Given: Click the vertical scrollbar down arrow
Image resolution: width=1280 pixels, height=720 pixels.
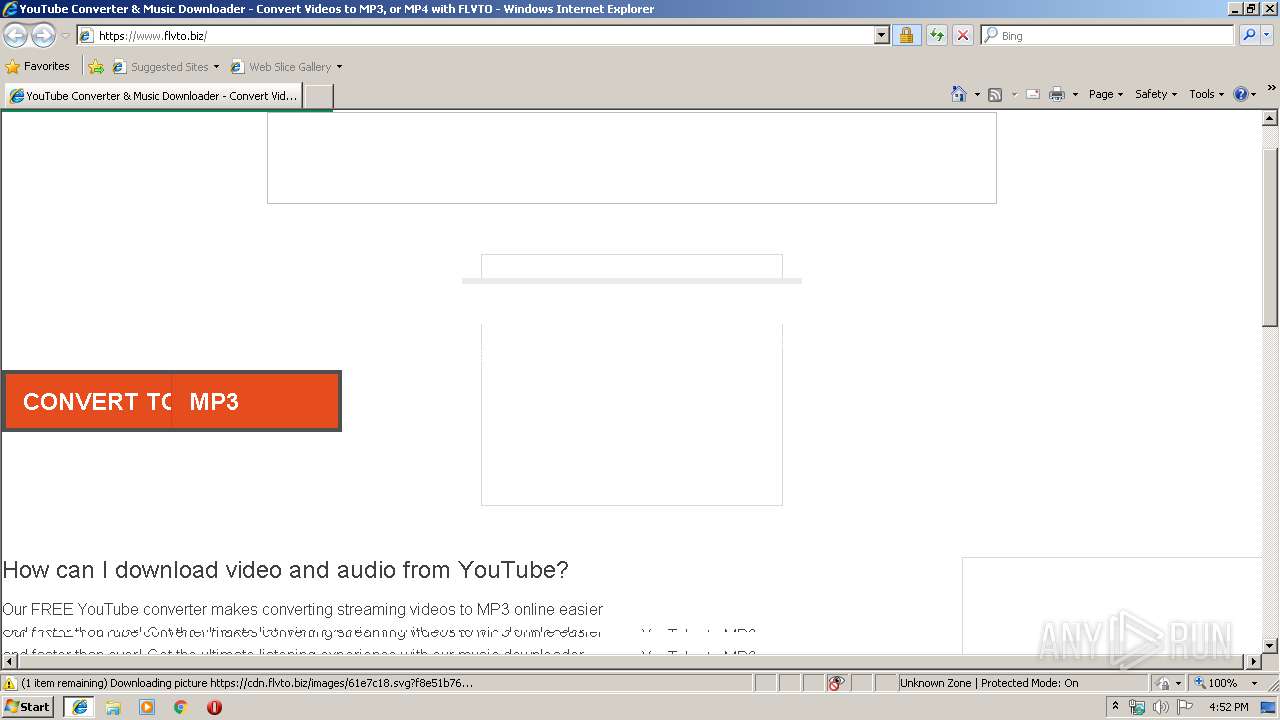Looking at the screenshot, I should [x=1270, y=646].
